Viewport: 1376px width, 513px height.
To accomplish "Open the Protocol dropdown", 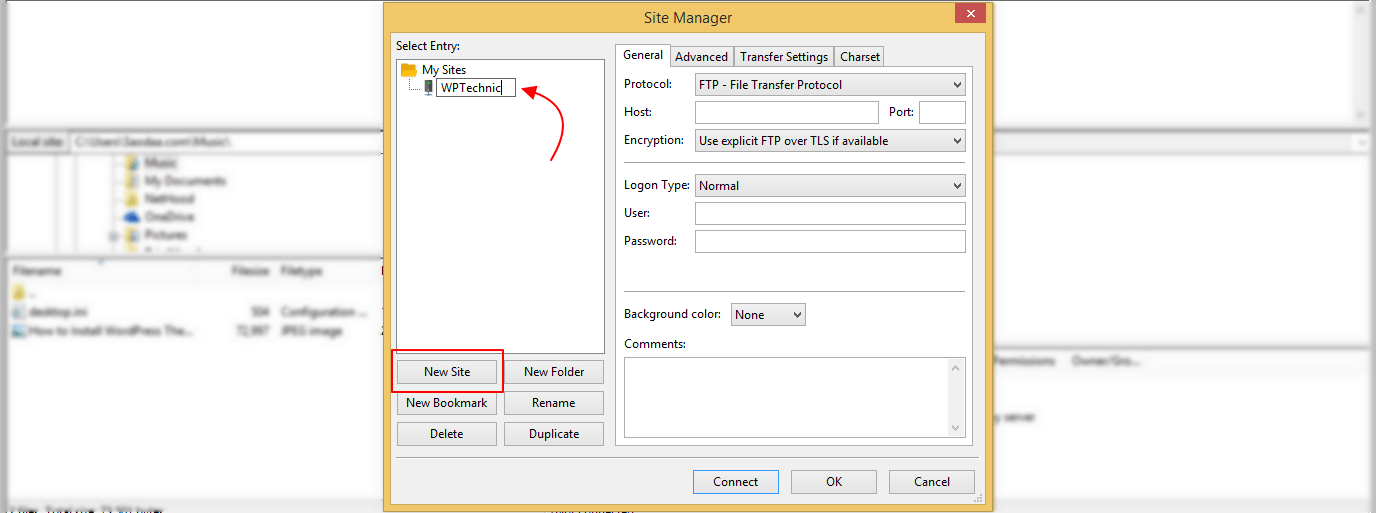I will click(830, 85).
